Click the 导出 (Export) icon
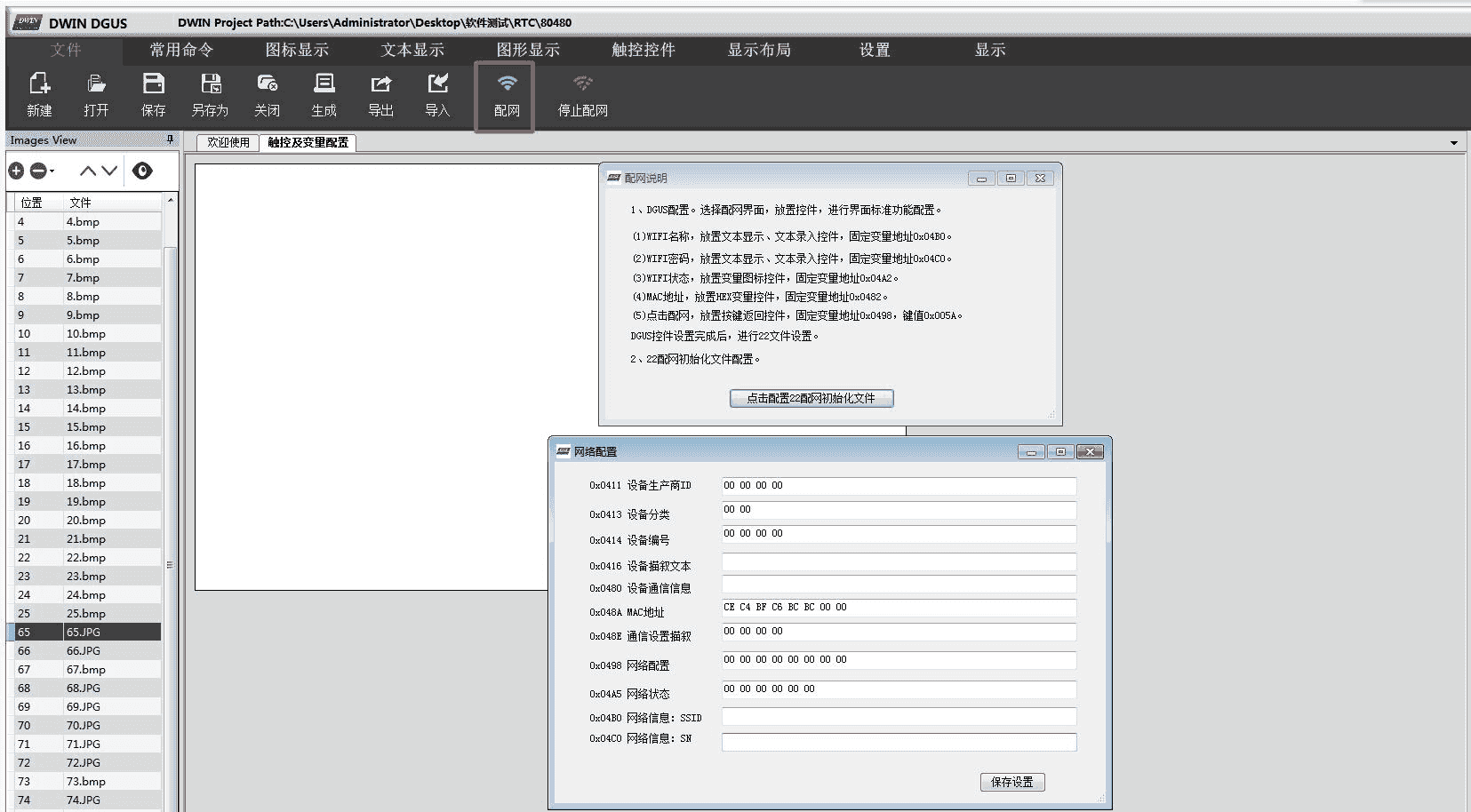This screenshot has height=812, width=1471. click(x=380, y=94)
